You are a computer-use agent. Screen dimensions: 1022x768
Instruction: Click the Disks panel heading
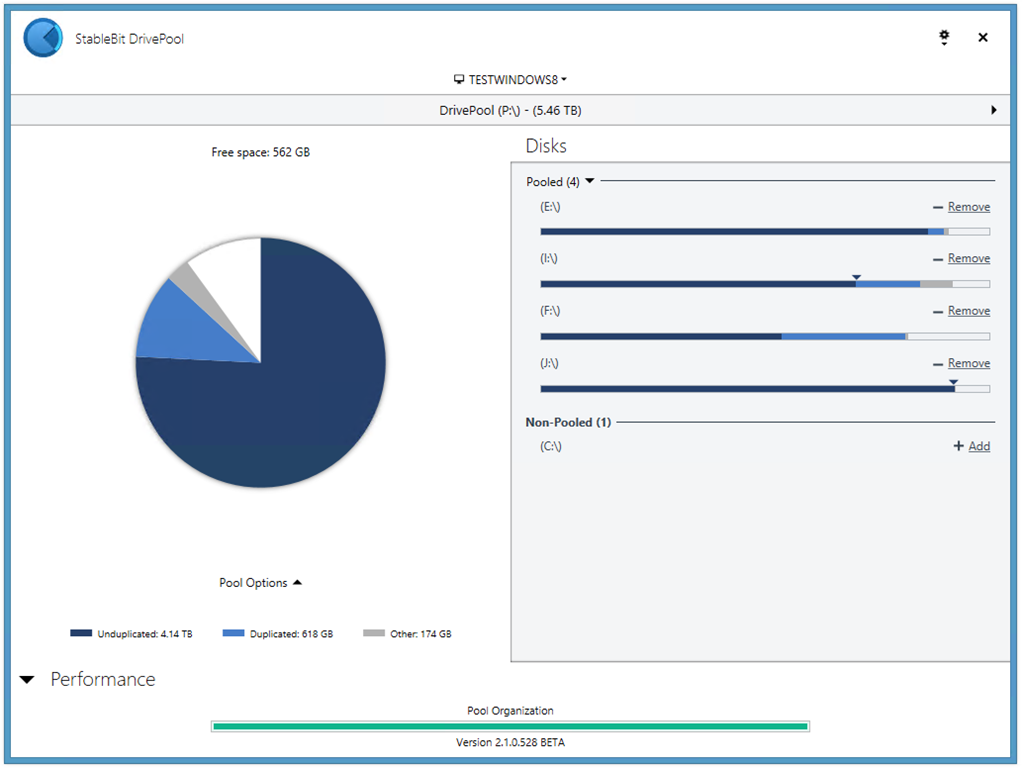[546, 145]
